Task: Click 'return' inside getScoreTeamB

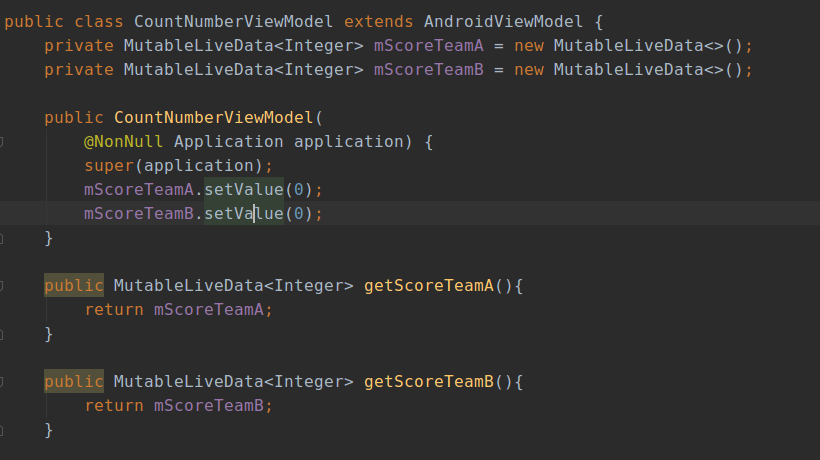Action: coord(114,406)
